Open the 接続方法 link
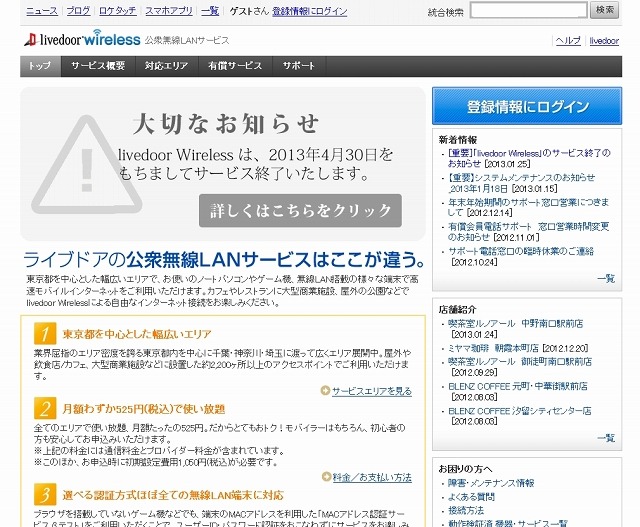This screenshot has width=640, height=527. point(466,510)
